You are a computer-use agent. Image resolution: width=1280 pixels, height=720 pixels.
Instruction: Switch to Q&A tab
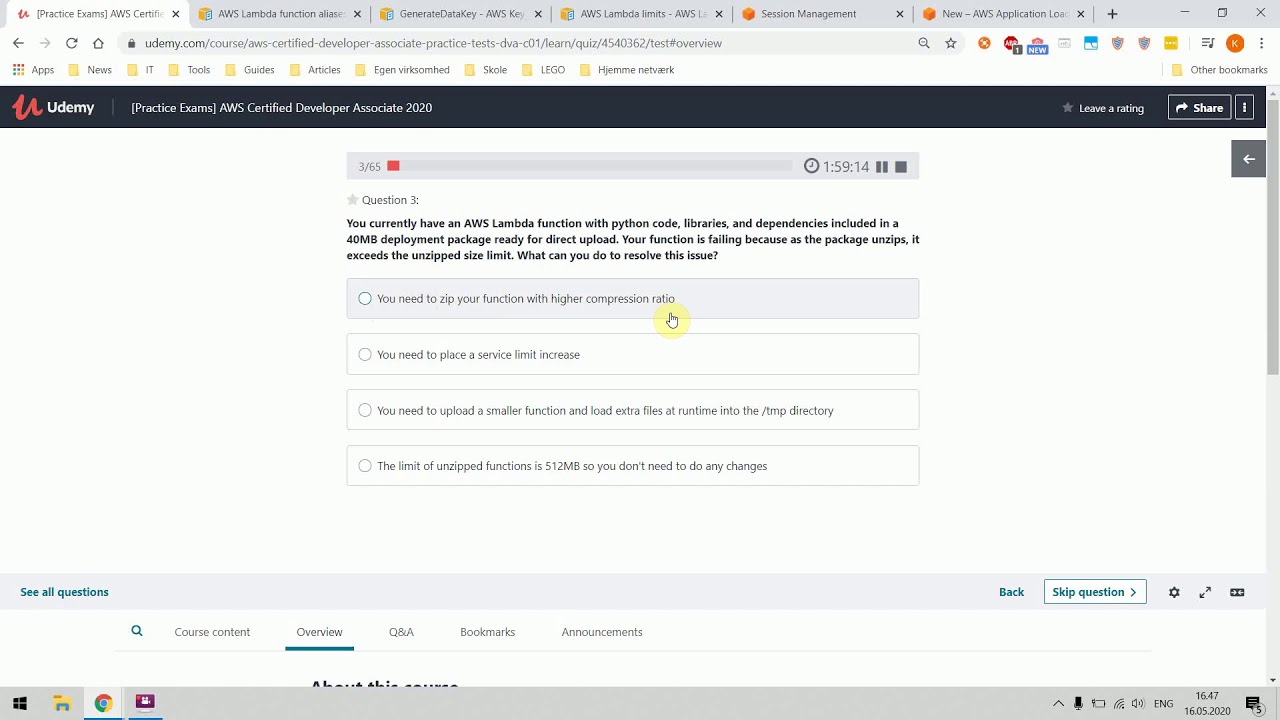(x=401, y=632)
